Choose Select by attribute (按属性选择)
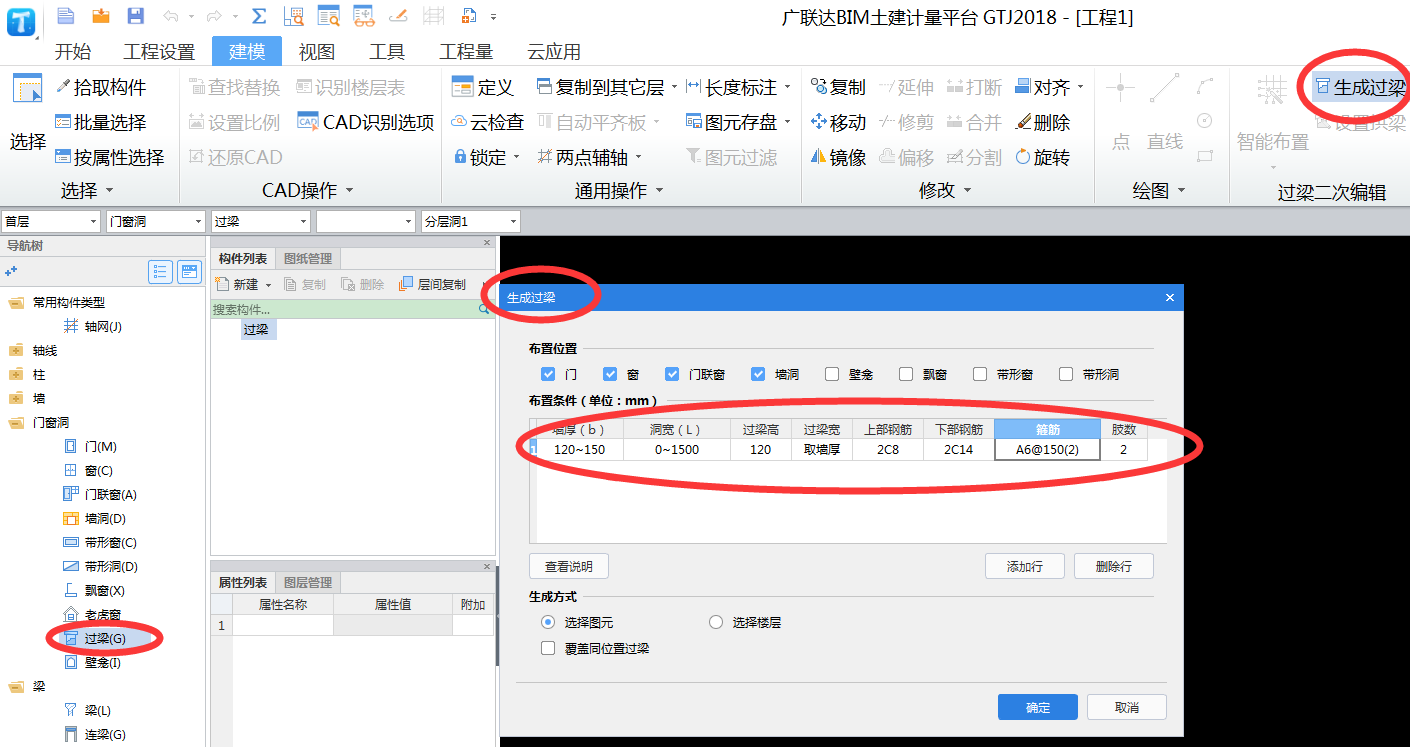Viewport: 1410px width, 747px height. click(x=109, y=157)
